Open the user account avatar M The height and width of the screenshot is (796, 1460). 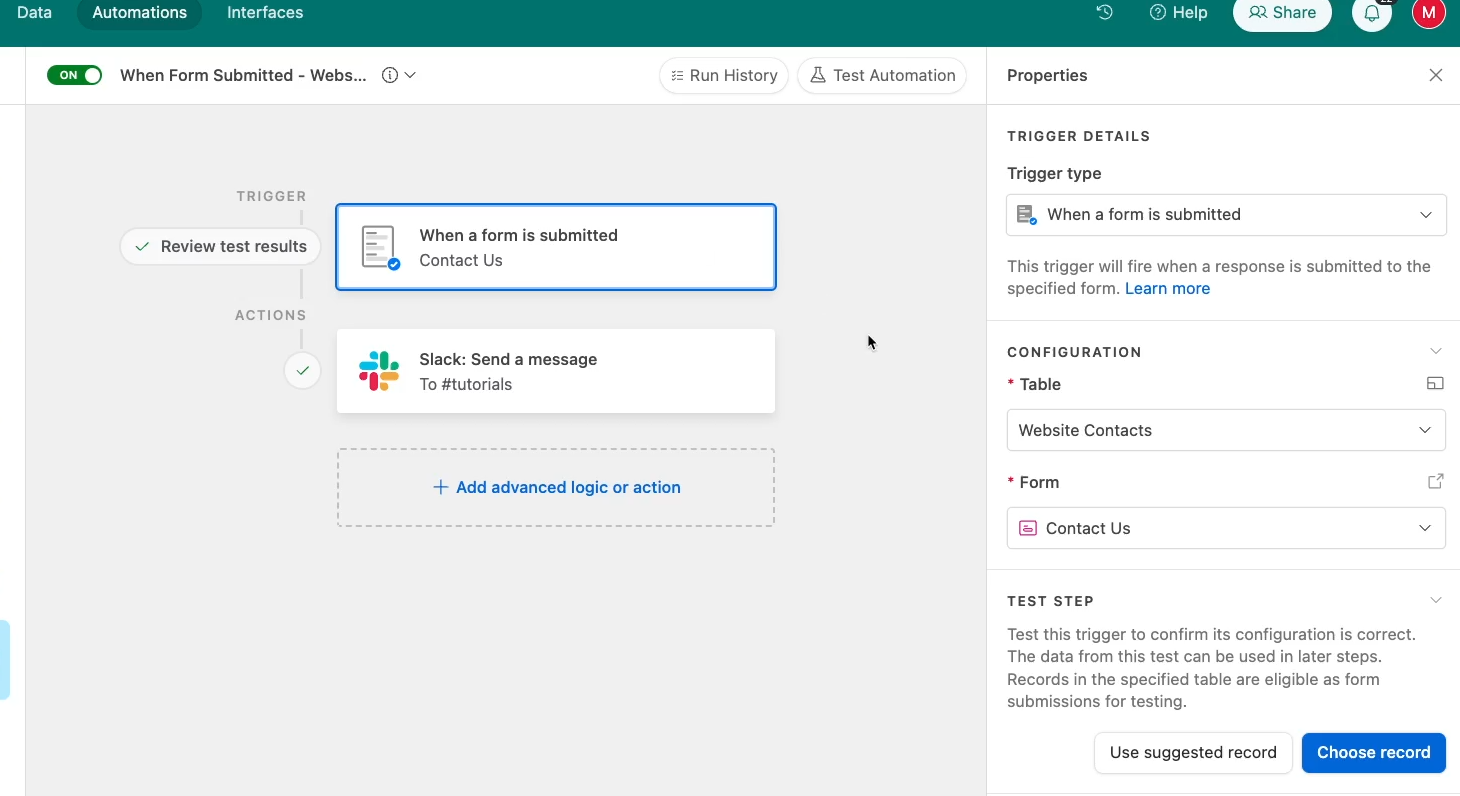[1428, 13]
